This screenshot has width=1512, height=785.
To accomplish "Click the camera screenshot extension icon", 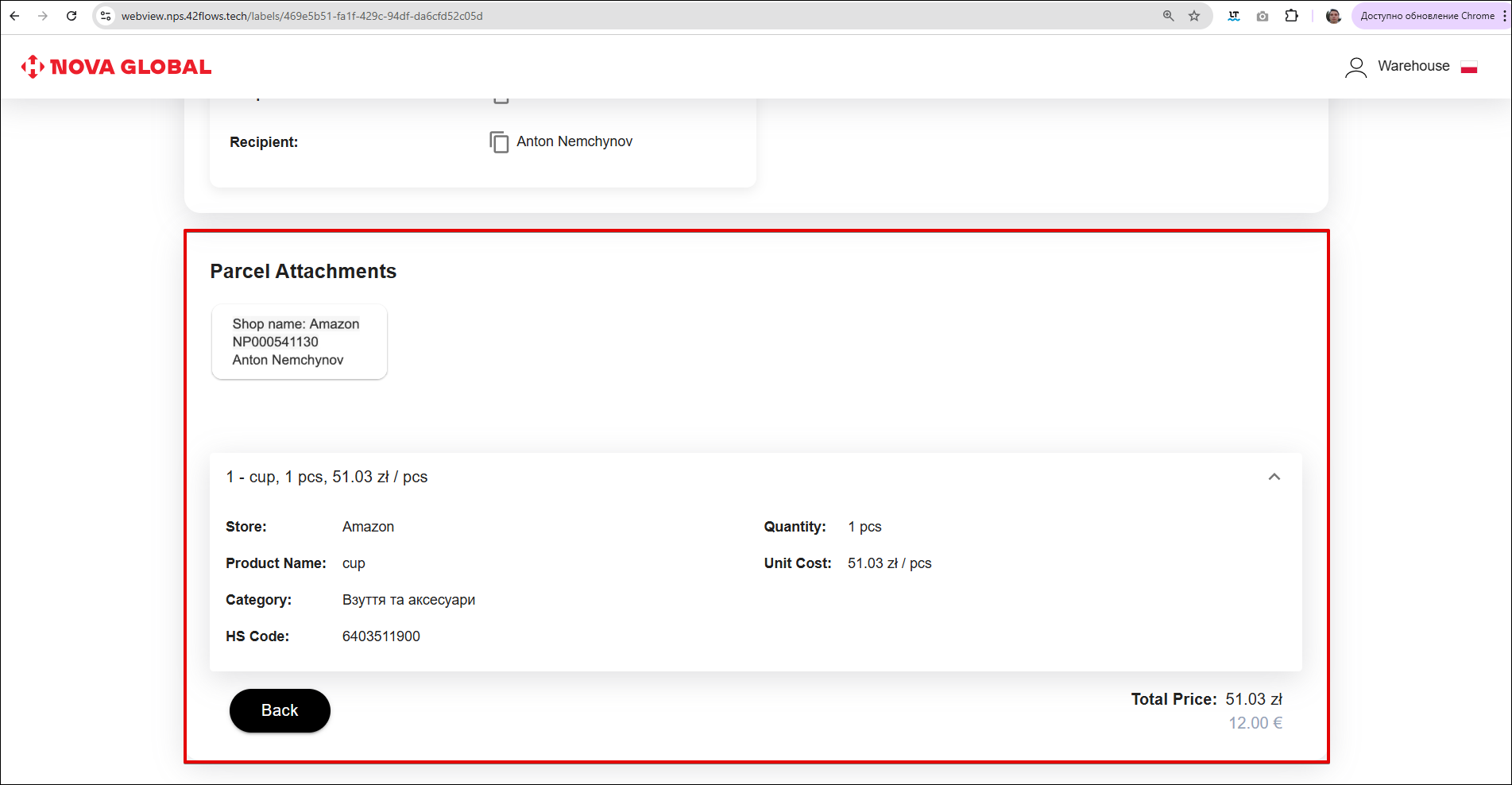I will 1263,16.
